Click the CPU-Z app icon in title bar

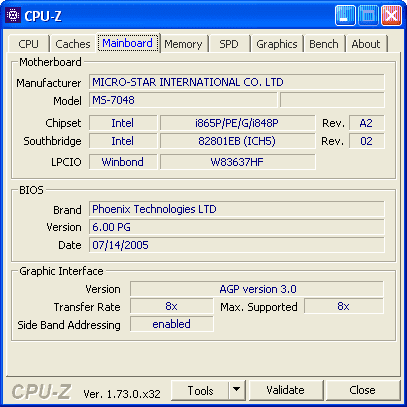[x=13, y=15]
